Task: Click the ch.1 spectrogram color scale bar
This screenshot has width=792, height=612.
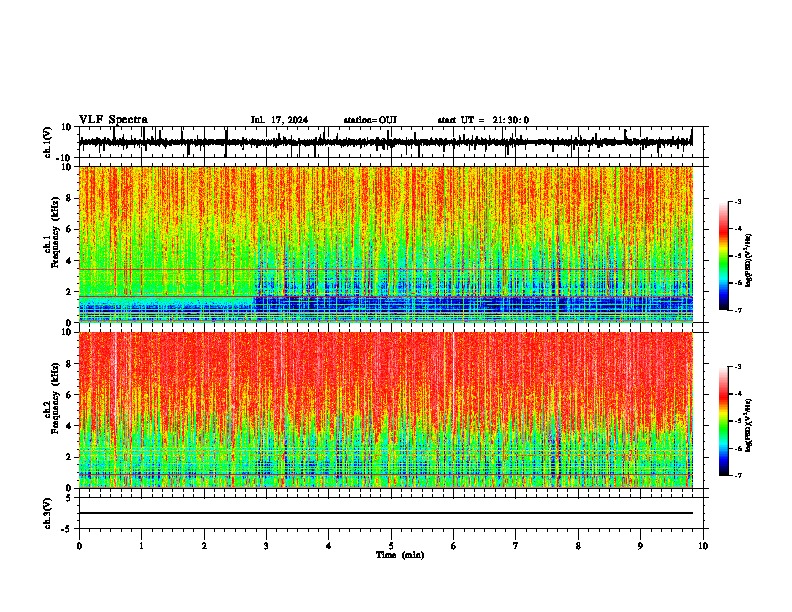Action: [x=724, y=256]
